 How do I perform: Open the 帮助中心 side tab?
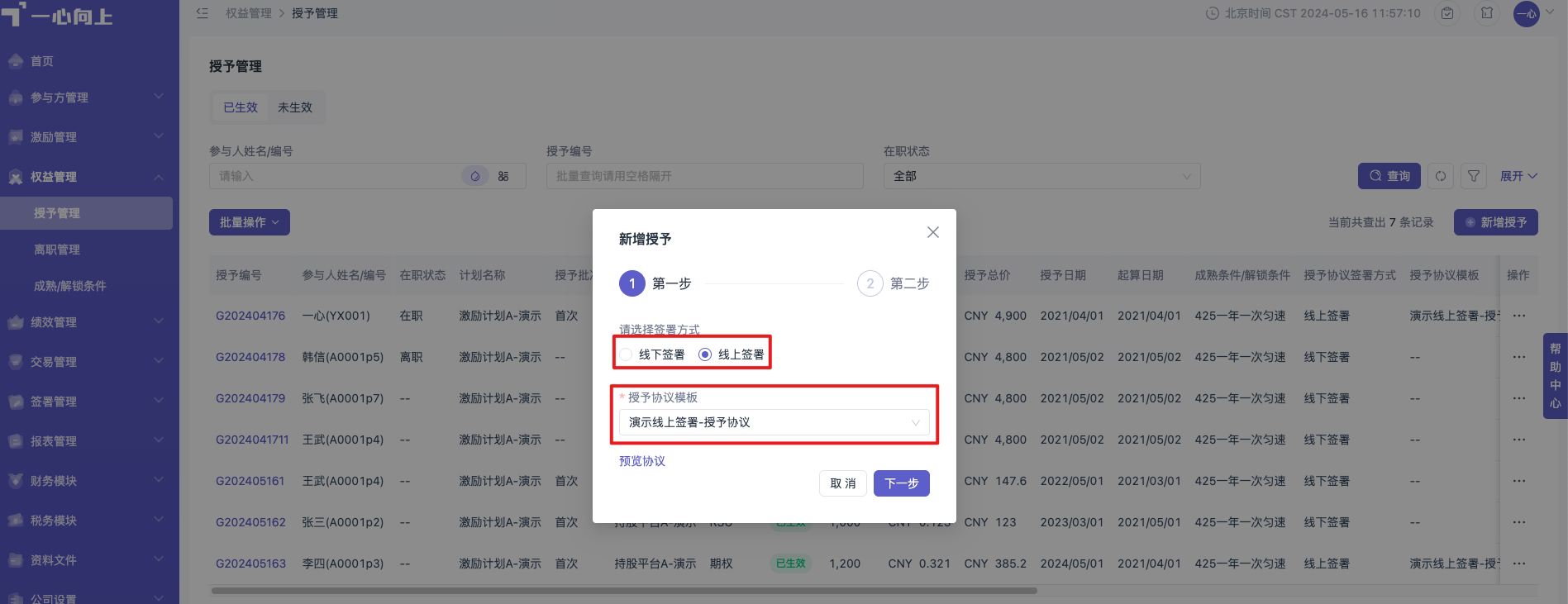[1556, 376]
